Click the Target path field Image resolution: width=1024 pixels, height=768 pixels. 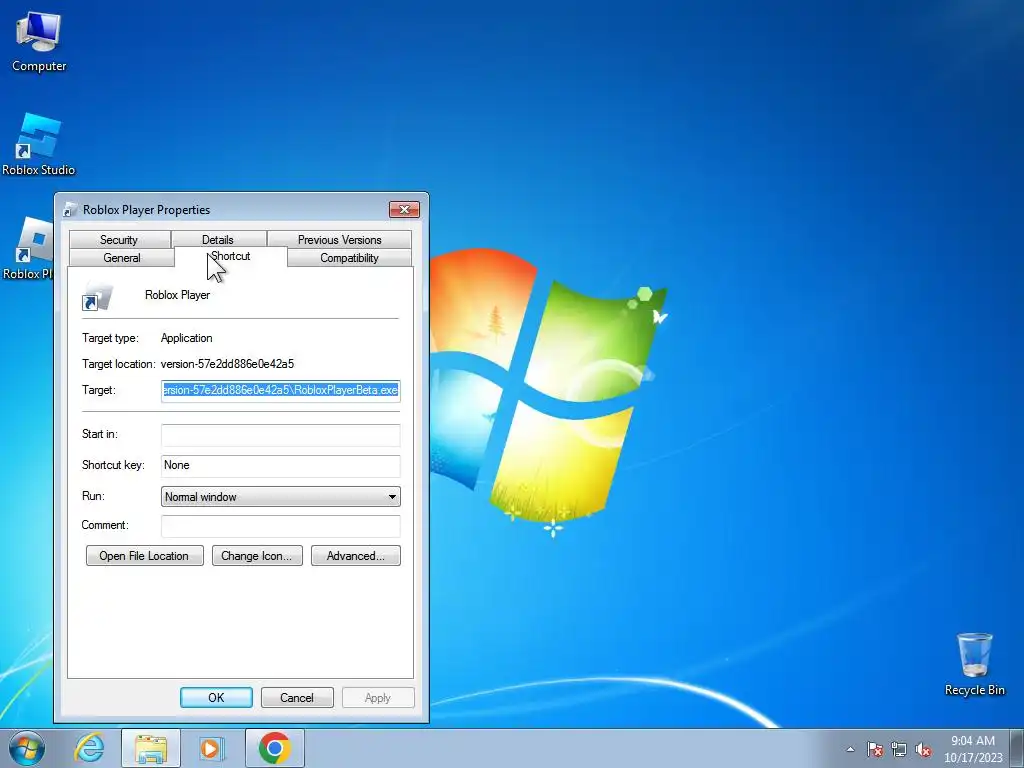coord(281,391)
